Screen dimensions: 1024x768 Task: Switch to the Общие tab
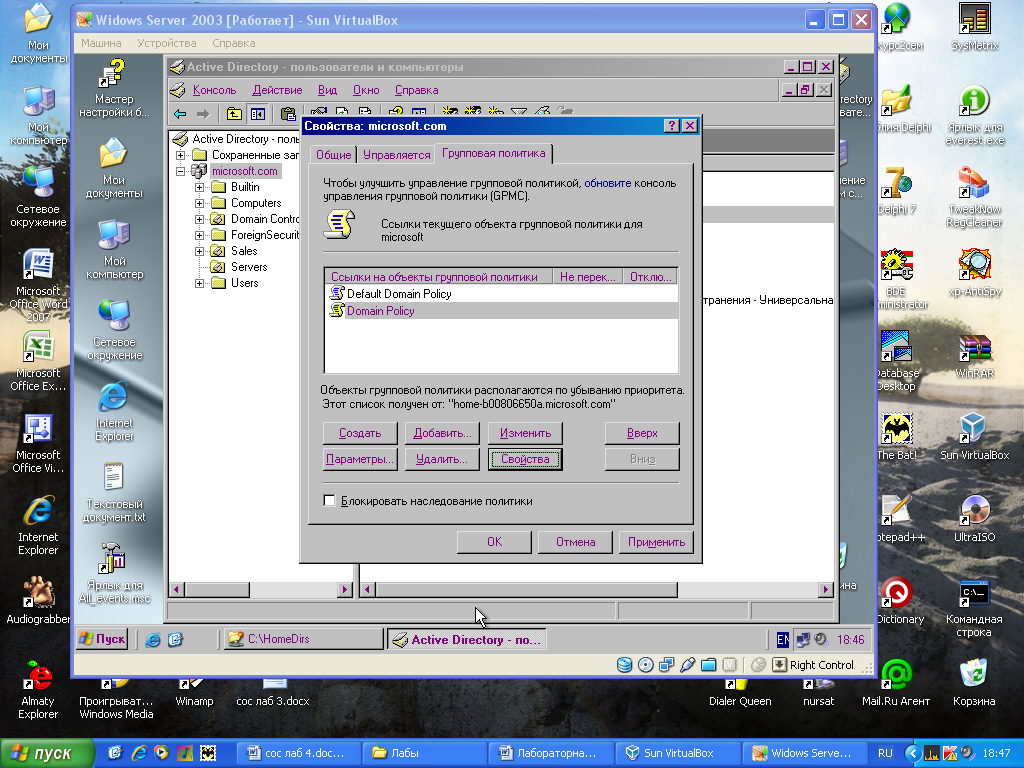334,155
